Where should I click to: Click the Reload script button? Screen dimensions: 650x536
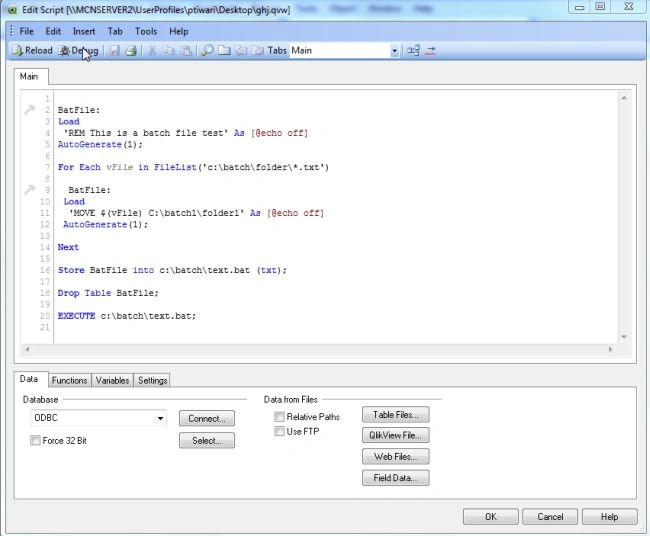(x=32, y=51)
